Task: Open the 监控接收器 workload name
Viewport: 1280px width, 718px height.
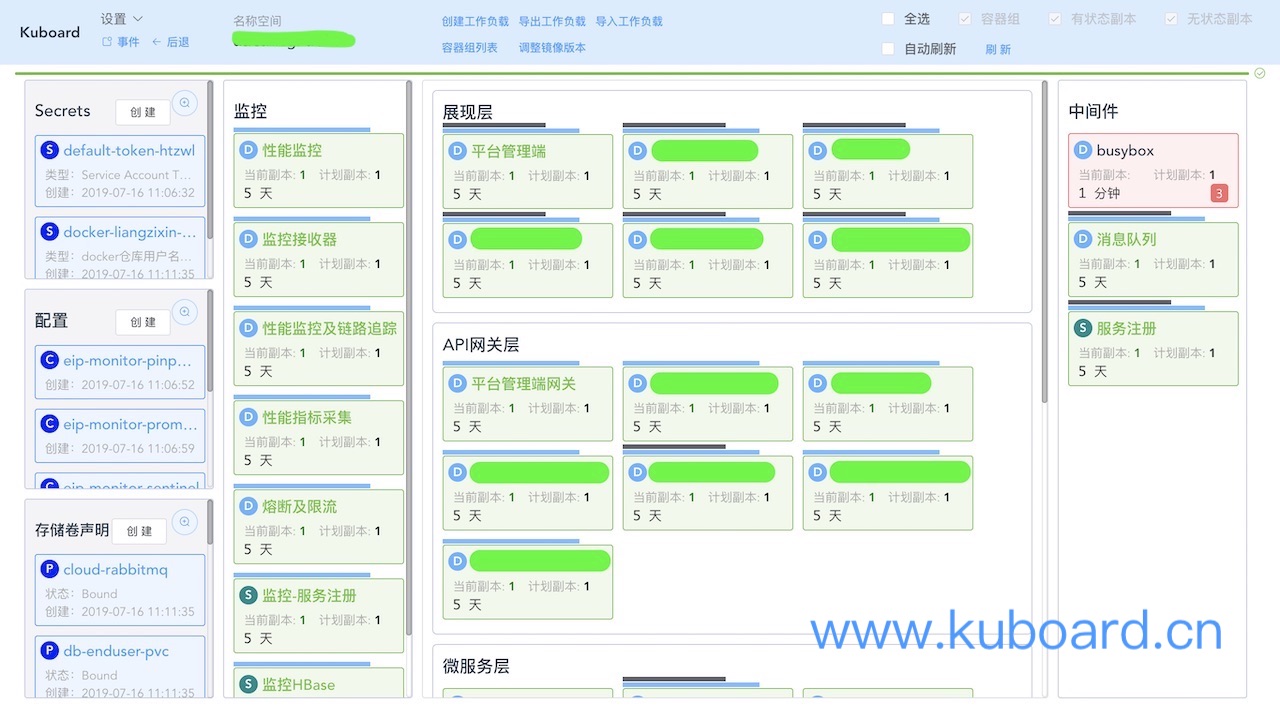Action: pos(300,239)
